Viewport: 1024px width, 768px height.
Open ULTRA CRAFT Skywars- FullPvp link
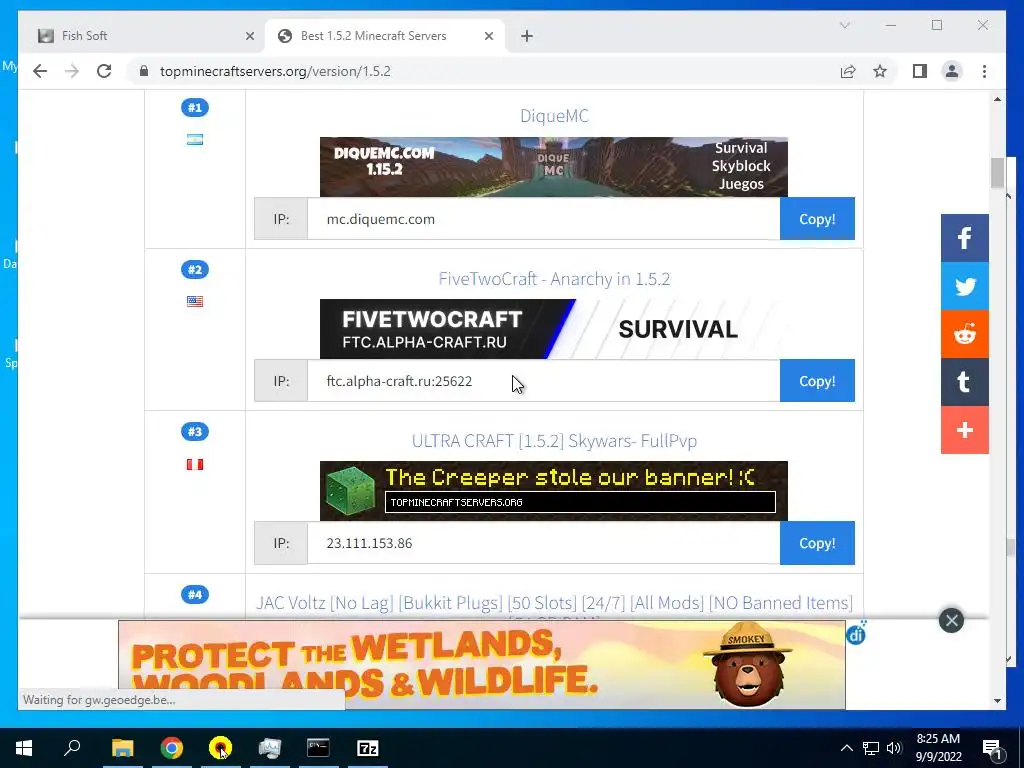pyautogui.click(x=554, y=441)
